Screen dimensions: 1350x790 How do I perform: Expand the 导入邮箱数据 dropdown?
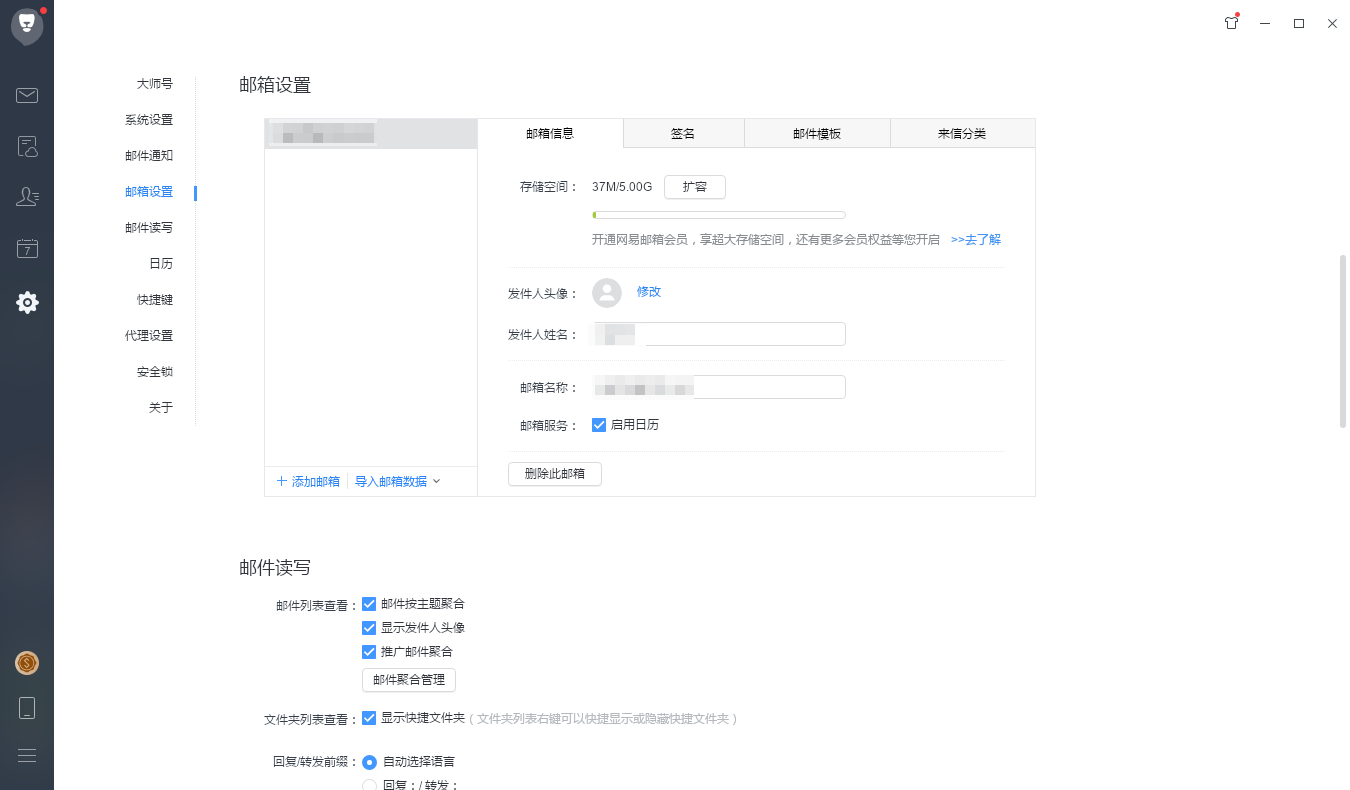pyautogui.click(x=397, y=482)
